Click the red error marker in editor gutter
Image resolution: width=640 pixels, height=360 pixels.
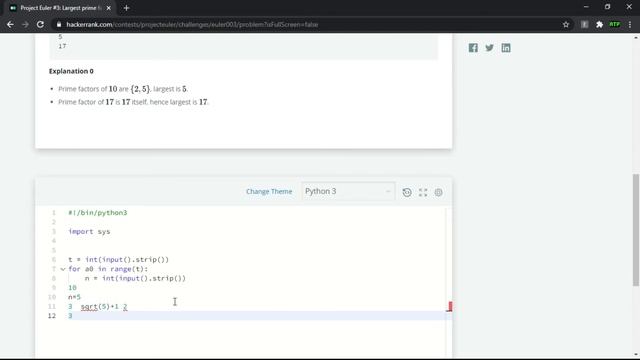[x=450, y=306]
